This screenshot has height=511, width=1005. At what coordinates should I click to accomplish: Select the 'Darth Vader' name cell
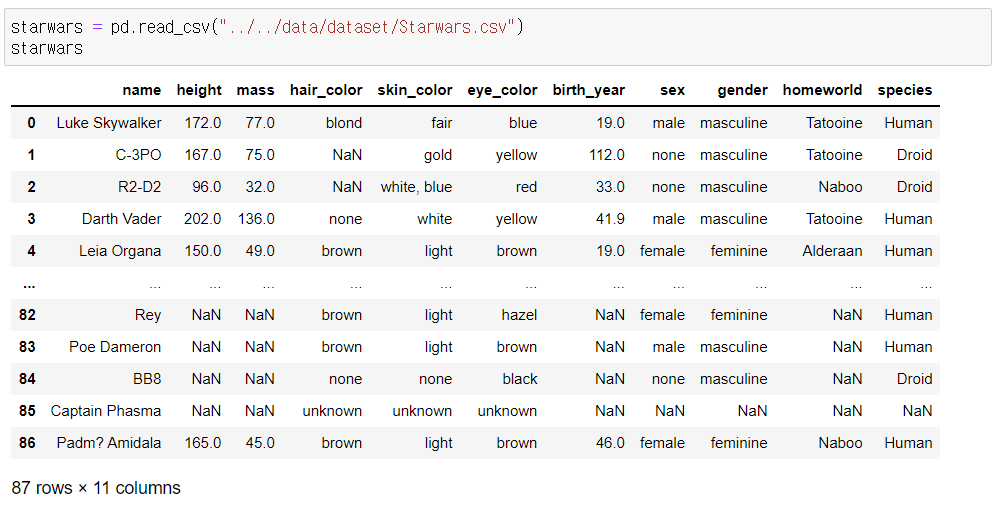click(122, 219)
